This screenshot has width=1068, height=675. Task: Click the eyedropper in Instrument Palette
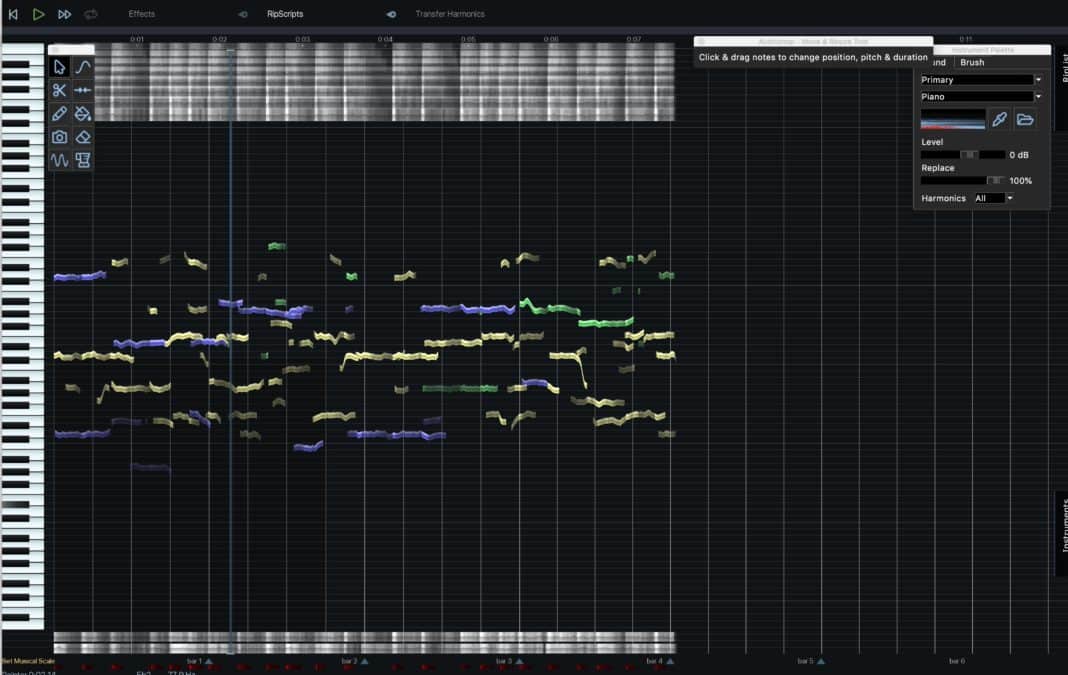pos(999,120)
